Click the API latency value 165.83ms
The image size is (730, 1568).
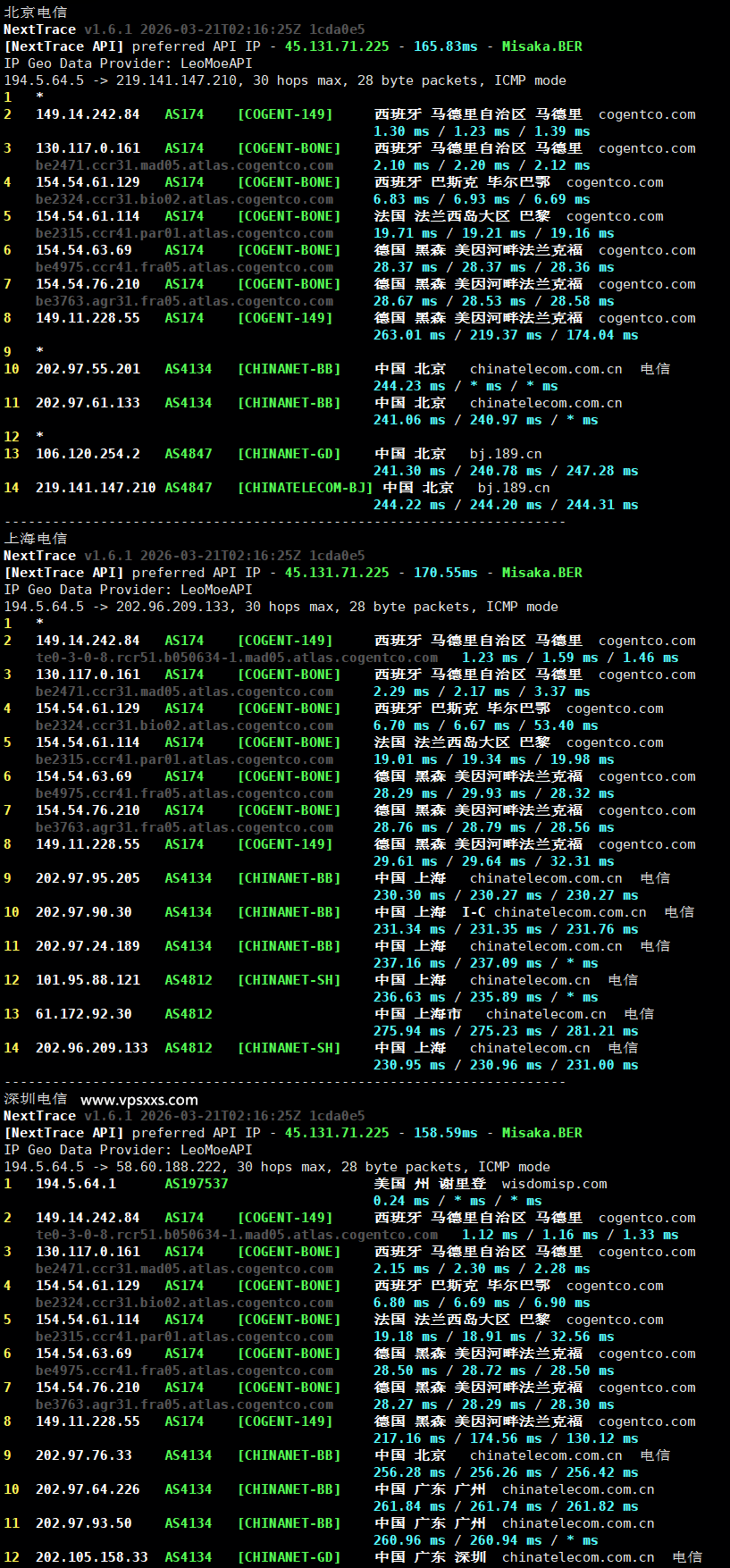(445, 46)
